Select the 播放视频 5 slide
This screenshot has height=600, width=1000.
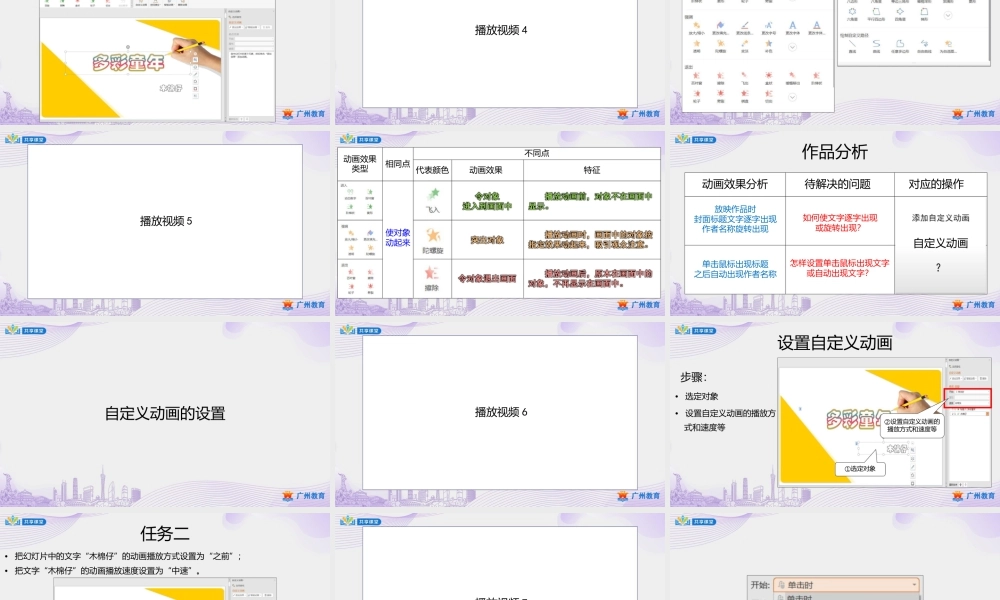pos(165,221)
